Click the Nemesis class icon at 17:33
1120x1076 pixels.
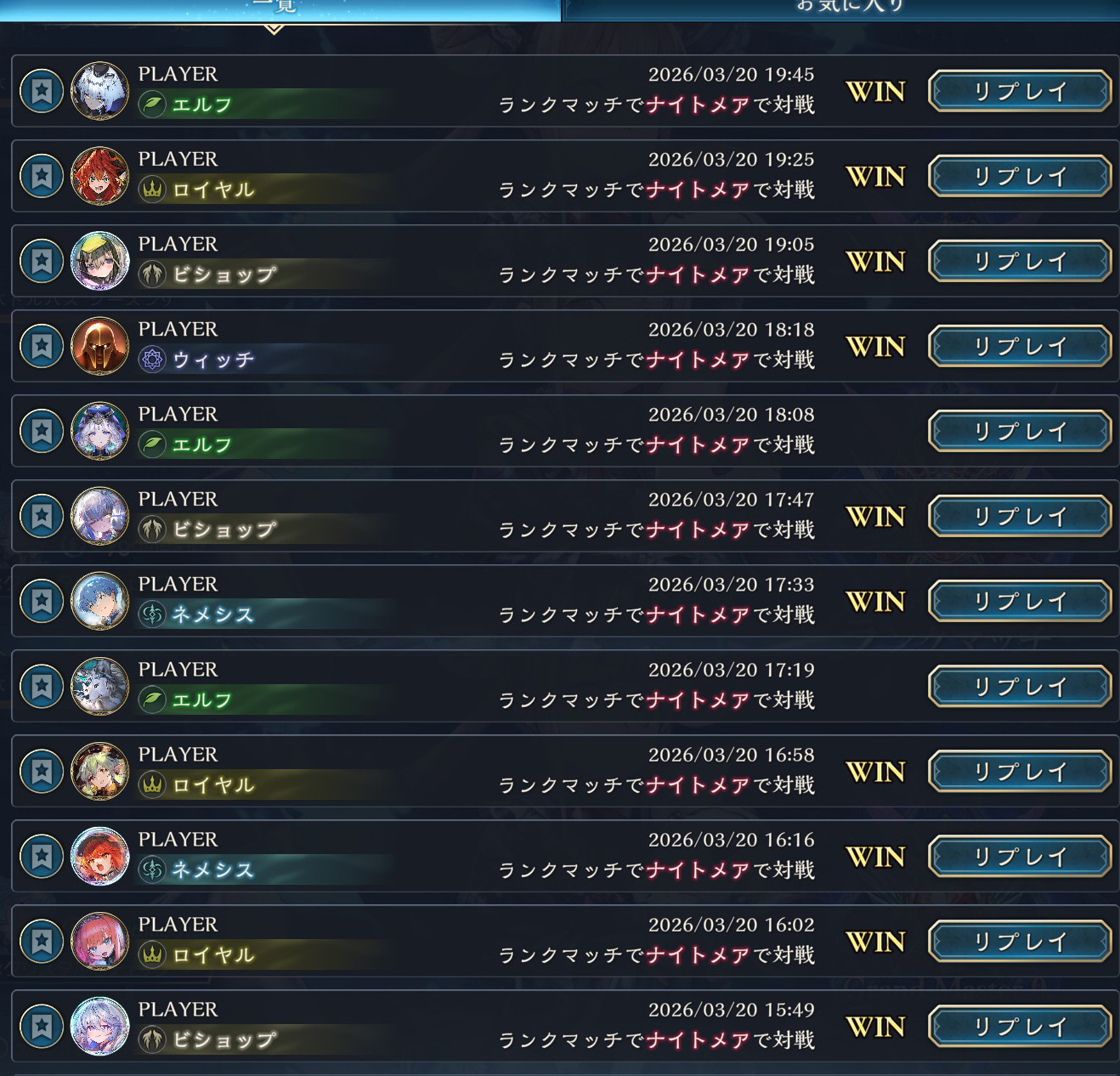click(x=152, y=614)
